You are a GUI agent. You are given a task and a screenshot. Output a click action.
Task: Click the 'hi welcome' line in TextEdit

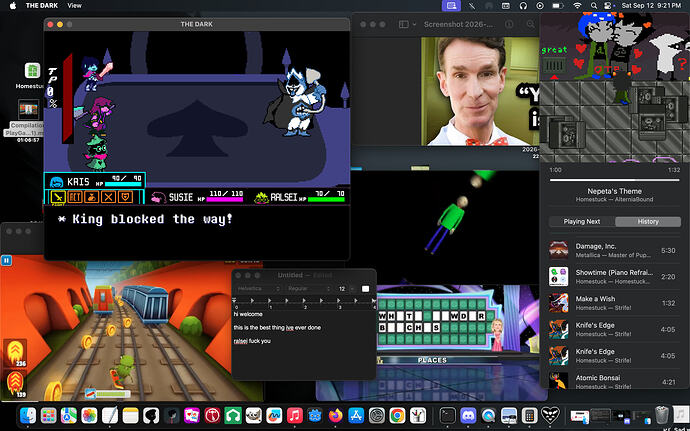248,314
